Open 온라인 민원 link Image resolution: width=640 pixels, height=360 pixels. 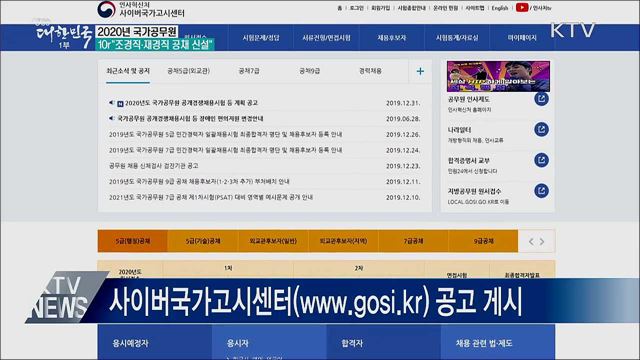tap(445, 8)
